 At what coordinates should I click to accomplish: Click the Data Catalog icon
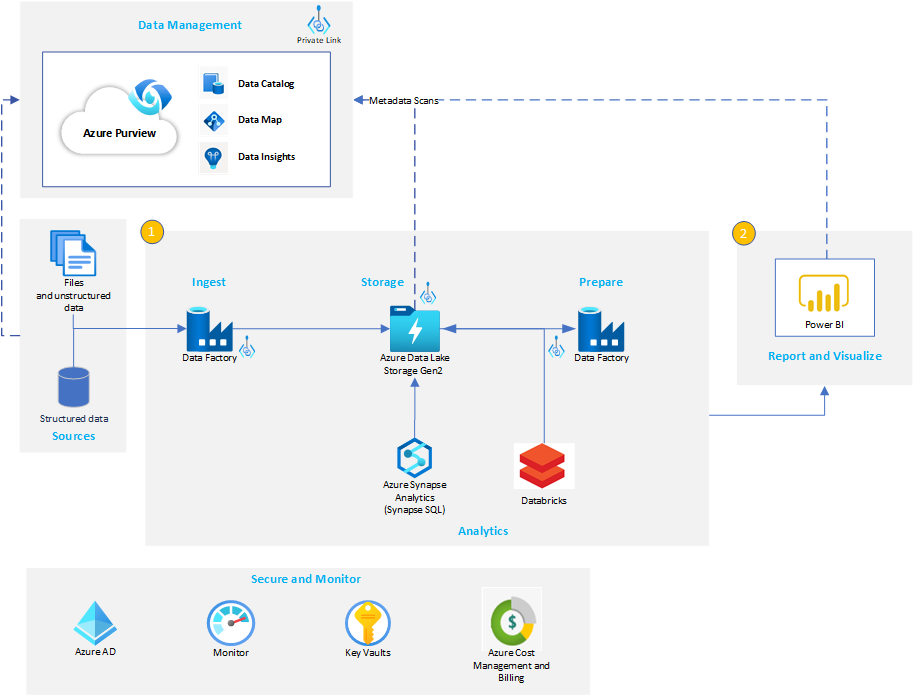(x=212, y=83)
